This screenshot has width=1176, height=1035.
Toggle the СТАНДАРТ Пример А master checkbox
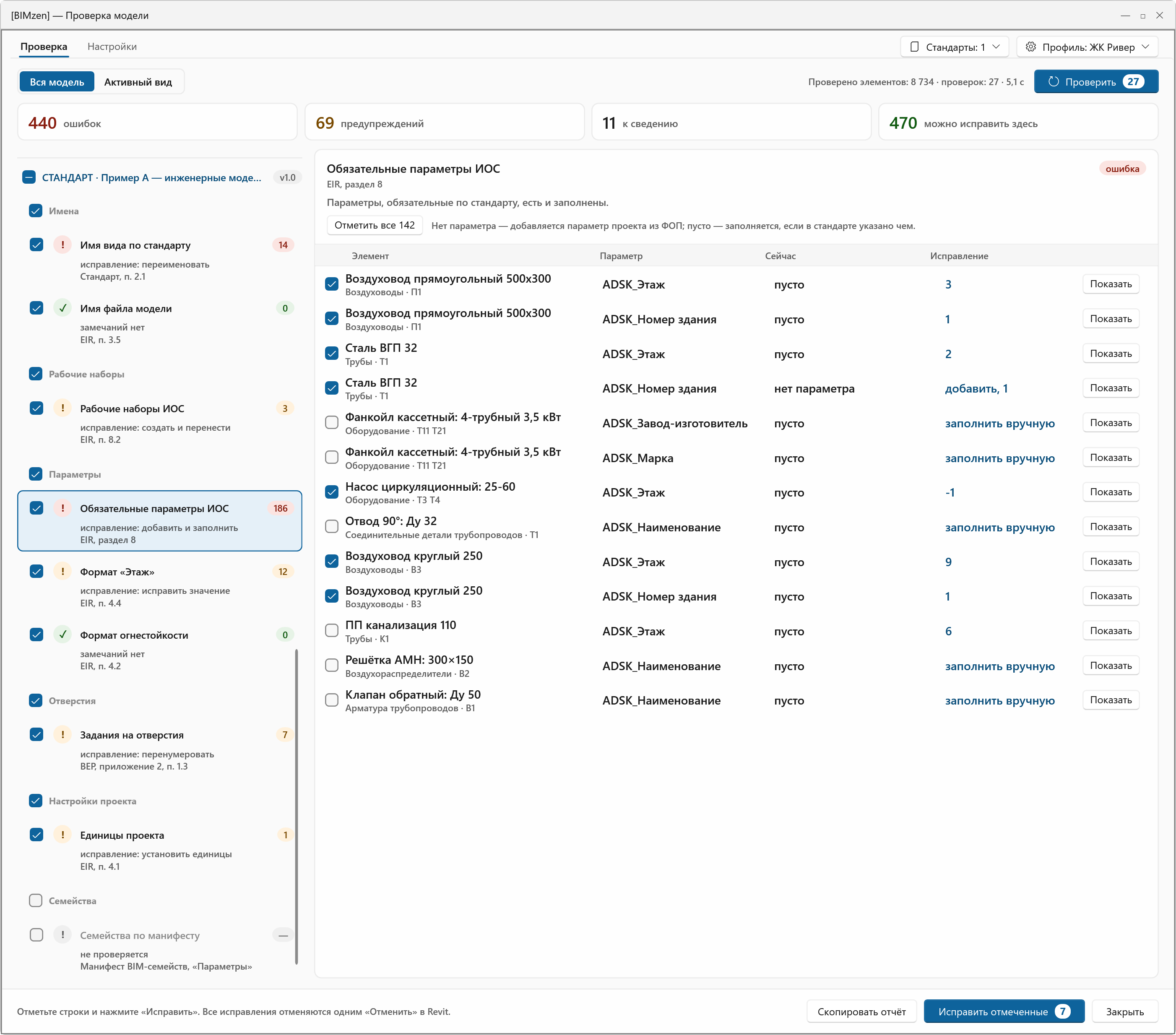coord(29,177)
